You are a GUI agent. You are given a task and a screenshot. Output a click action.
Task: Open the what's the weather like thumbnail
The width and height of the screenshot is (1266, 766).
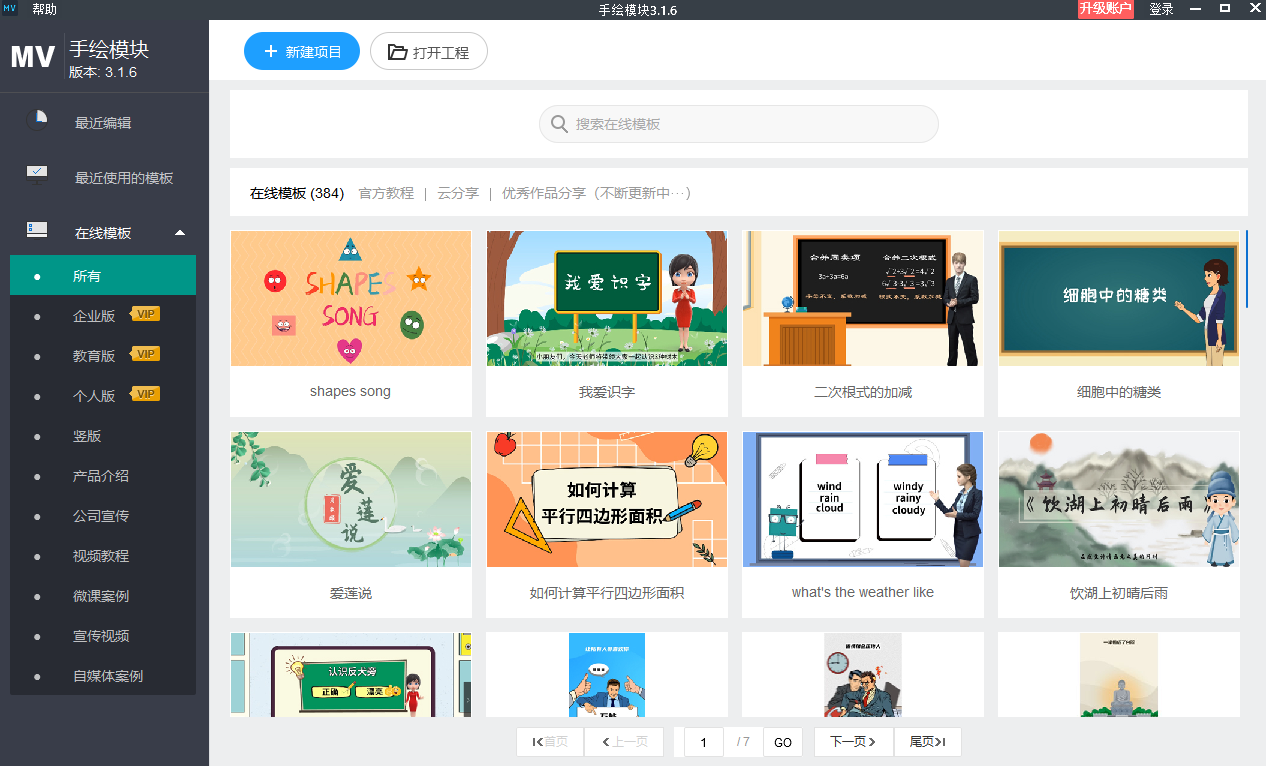863,499
